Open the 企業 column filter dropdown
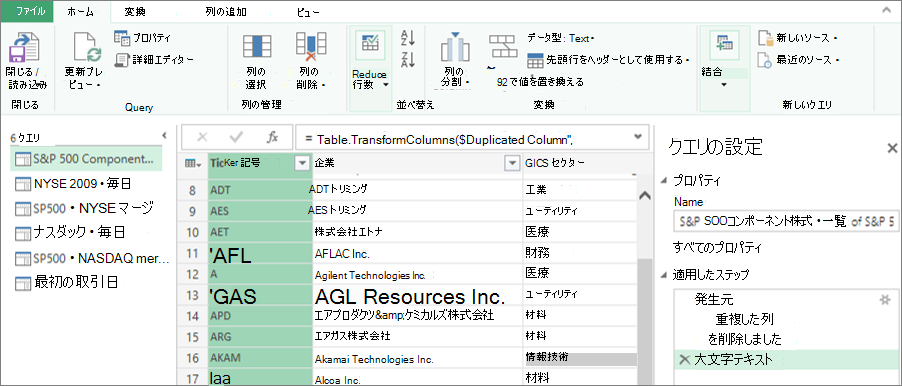Screen dimensions: 902x386 511,164
